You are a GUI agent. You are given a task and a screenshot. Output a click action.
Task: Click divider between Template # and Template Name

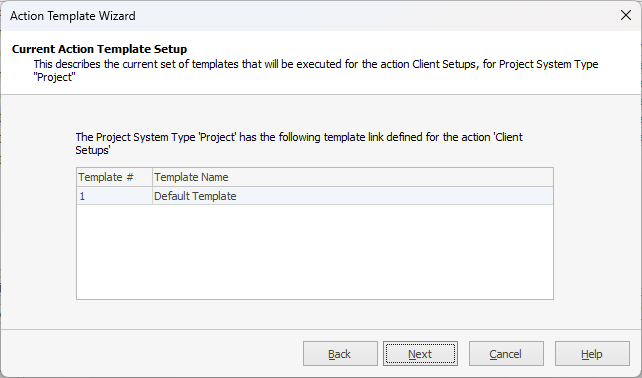coord(152,177)
